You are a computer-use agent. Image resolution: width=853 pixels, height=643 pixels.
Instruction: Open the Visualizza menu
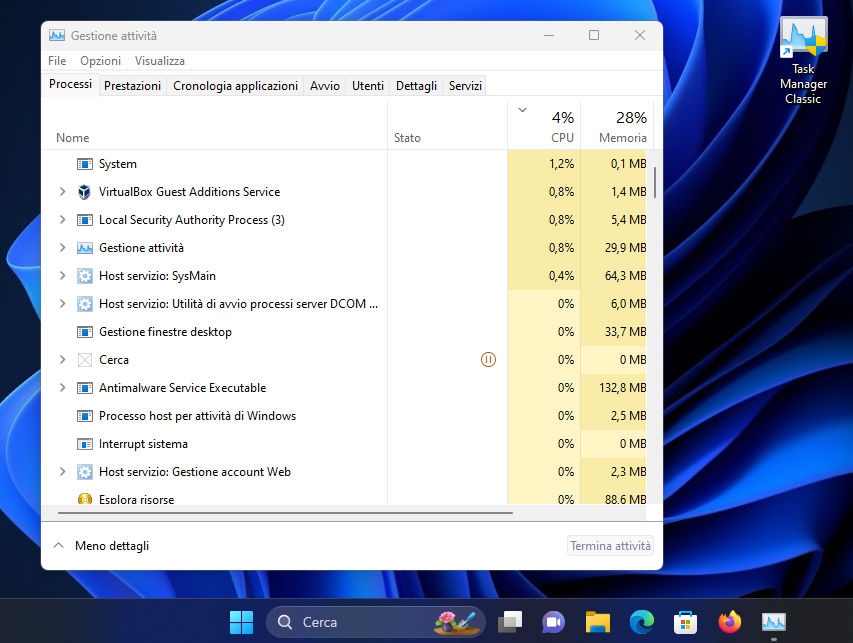pos(160,61)
